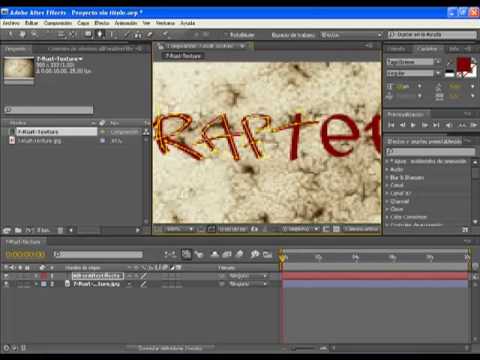Click the search help field in toolbar
Image resolution: width=480 pixels, height=360 pixels.
coord(432,35)
